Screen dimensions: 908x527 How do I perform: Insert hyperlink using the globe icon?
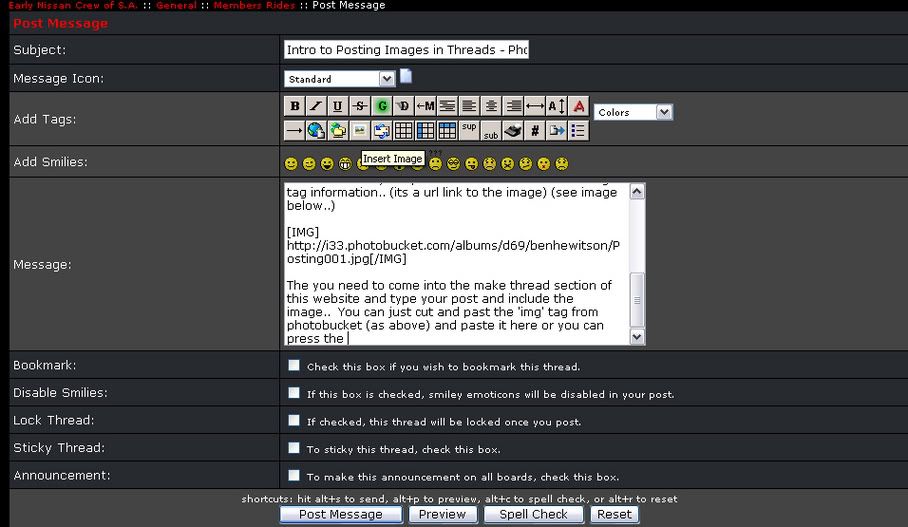click(x=316, y=131)
